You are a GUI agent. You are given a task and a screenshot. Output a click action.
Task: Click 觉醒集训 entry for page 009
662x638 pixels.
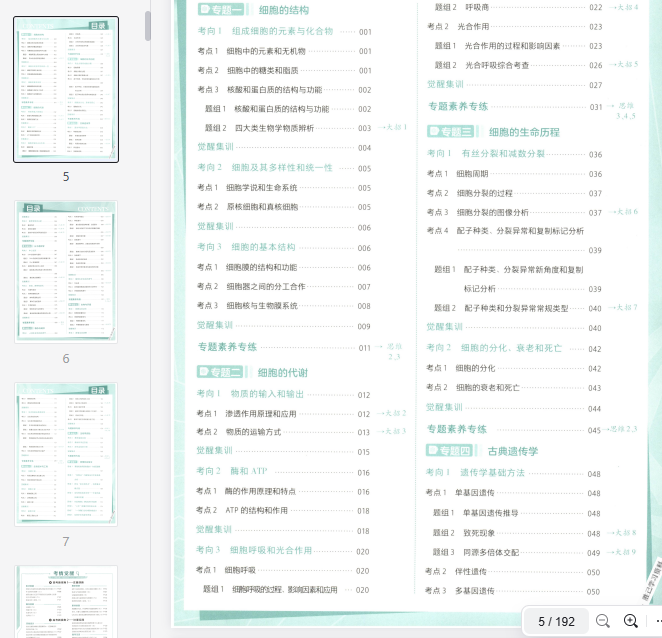pos(284,326)
